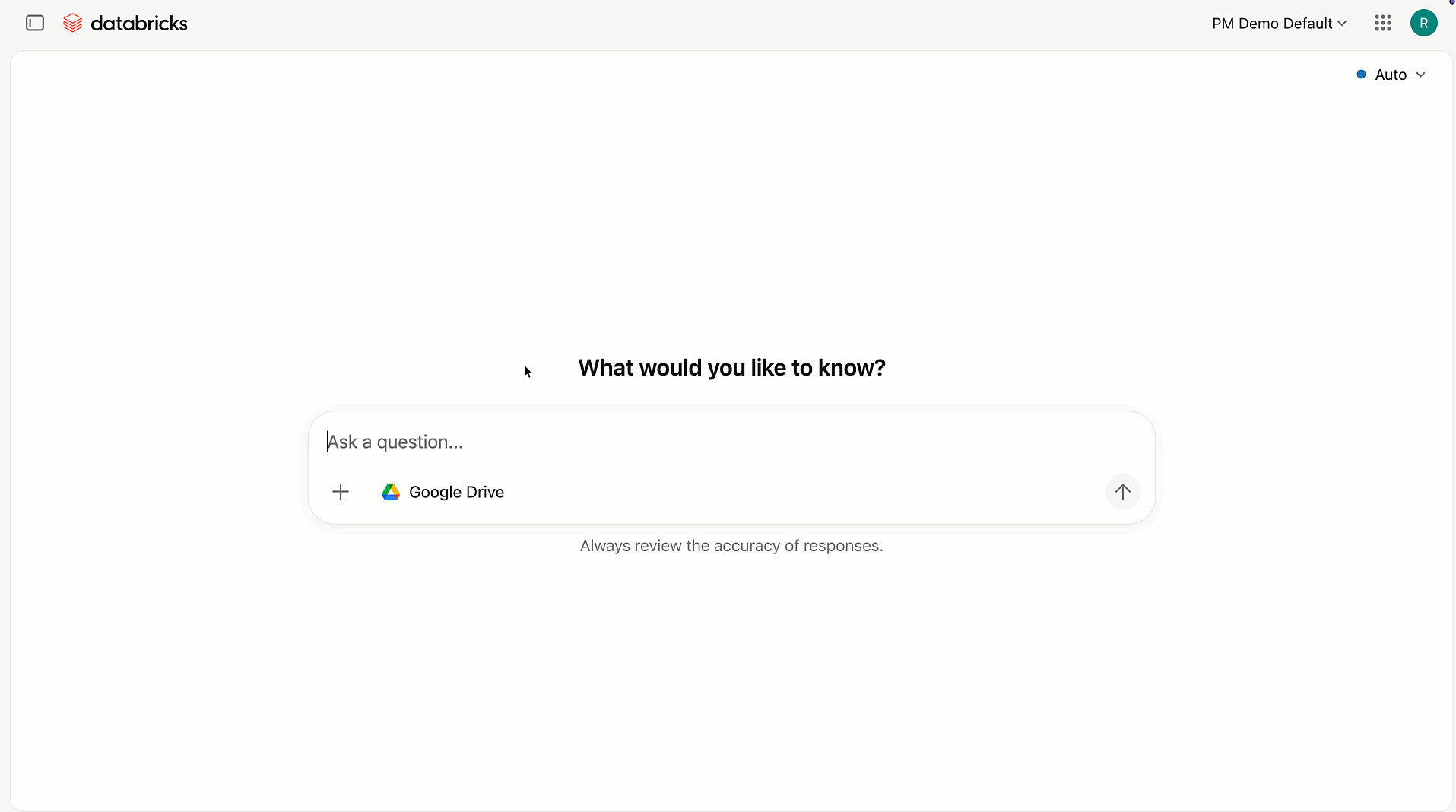1456x812 pixels.
Task: Enable the Auto model selection option
Action: (1391, 75)
